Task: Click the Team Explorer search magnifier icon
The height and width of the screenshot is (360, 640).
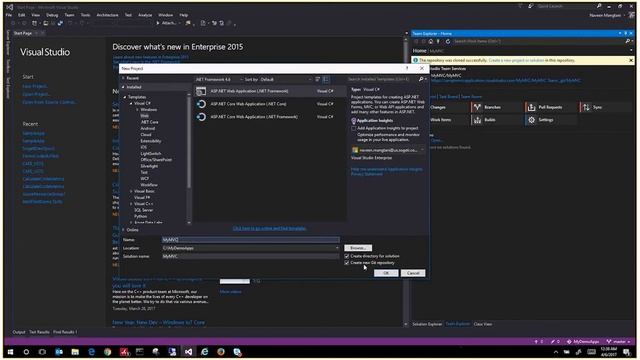Action: [628, 41]
